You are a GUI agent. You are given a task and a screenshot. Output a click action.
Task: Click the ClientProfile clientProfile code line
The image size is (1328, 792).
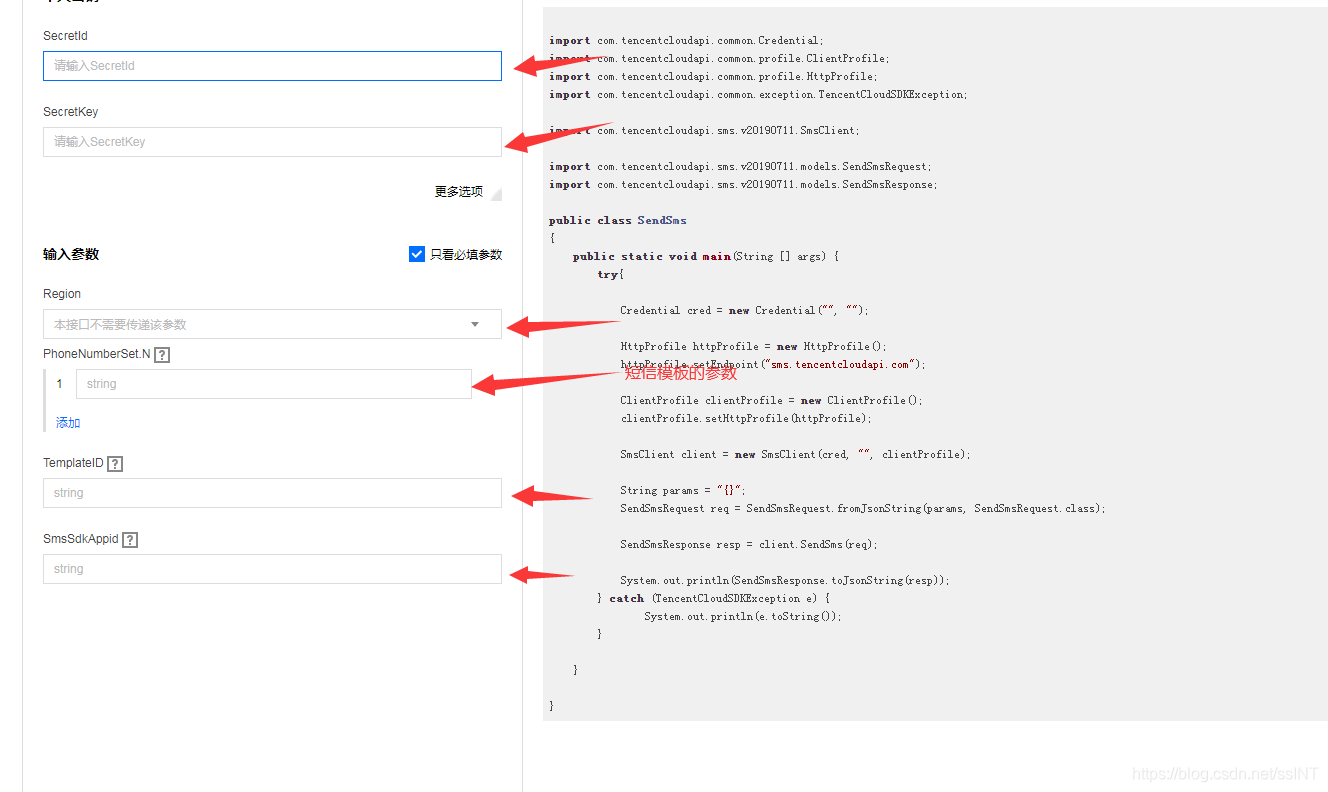coord(771,400)
